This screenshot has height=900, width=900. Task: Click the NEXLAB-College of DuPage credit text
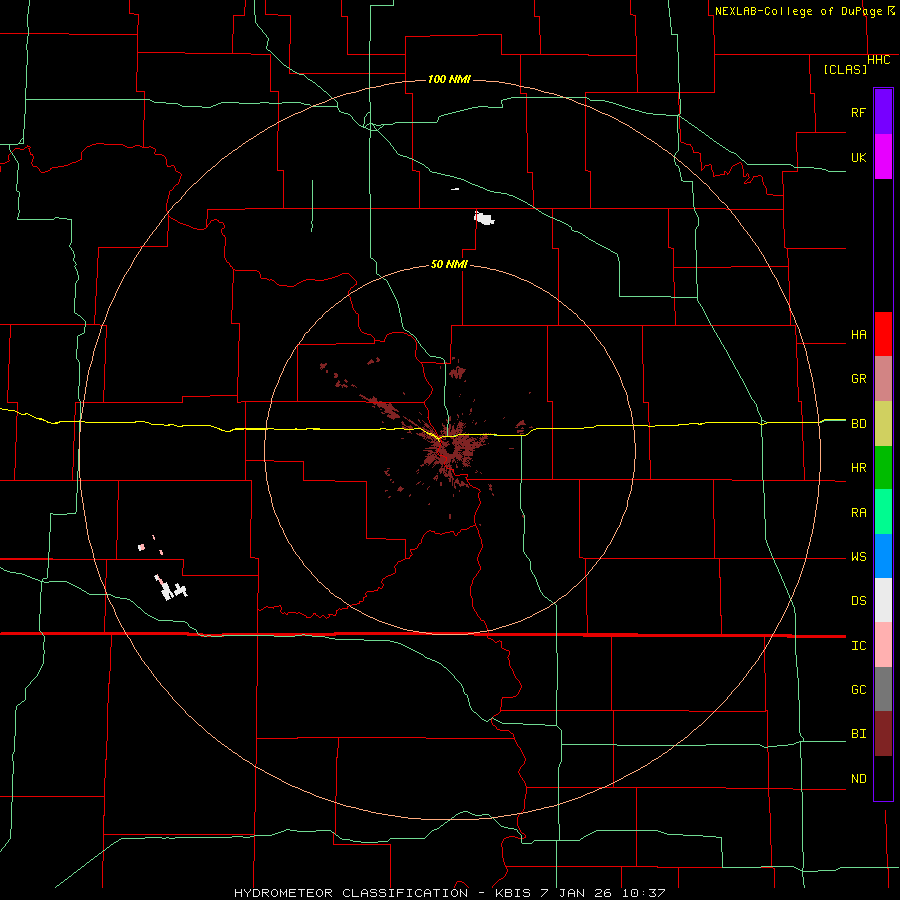[x=801, y=11]
